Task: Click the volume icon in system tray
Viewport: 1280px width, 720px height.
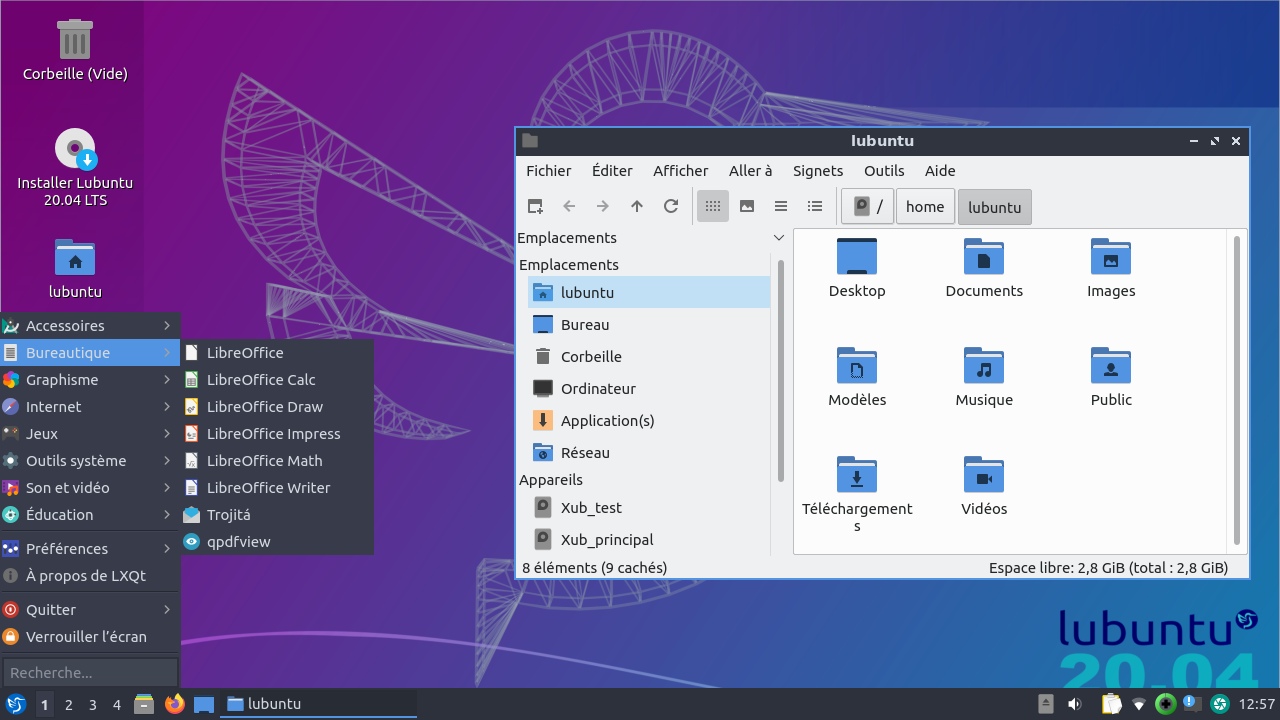Action: pyautogui.click(x=1074, y=704)
